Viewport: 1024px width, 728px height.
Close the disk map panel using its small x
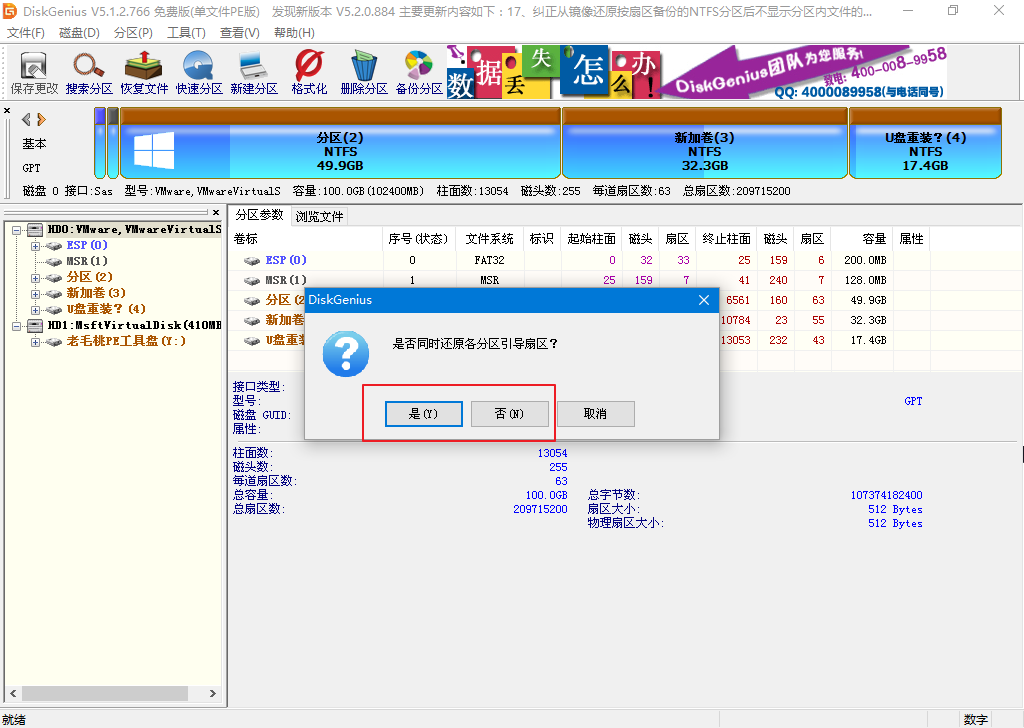point(7,110)
